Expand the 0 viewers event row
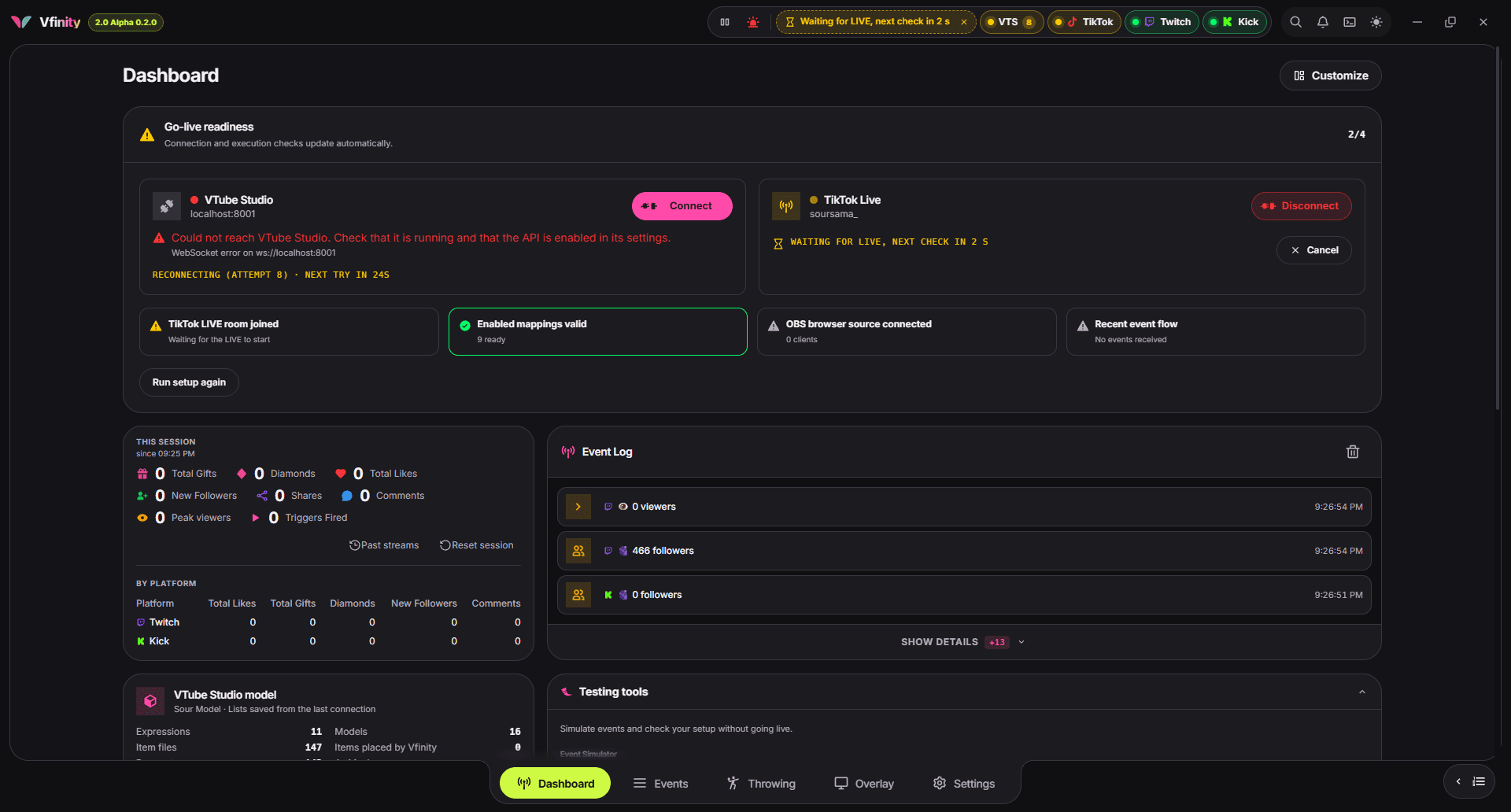 tap(578, 507)
